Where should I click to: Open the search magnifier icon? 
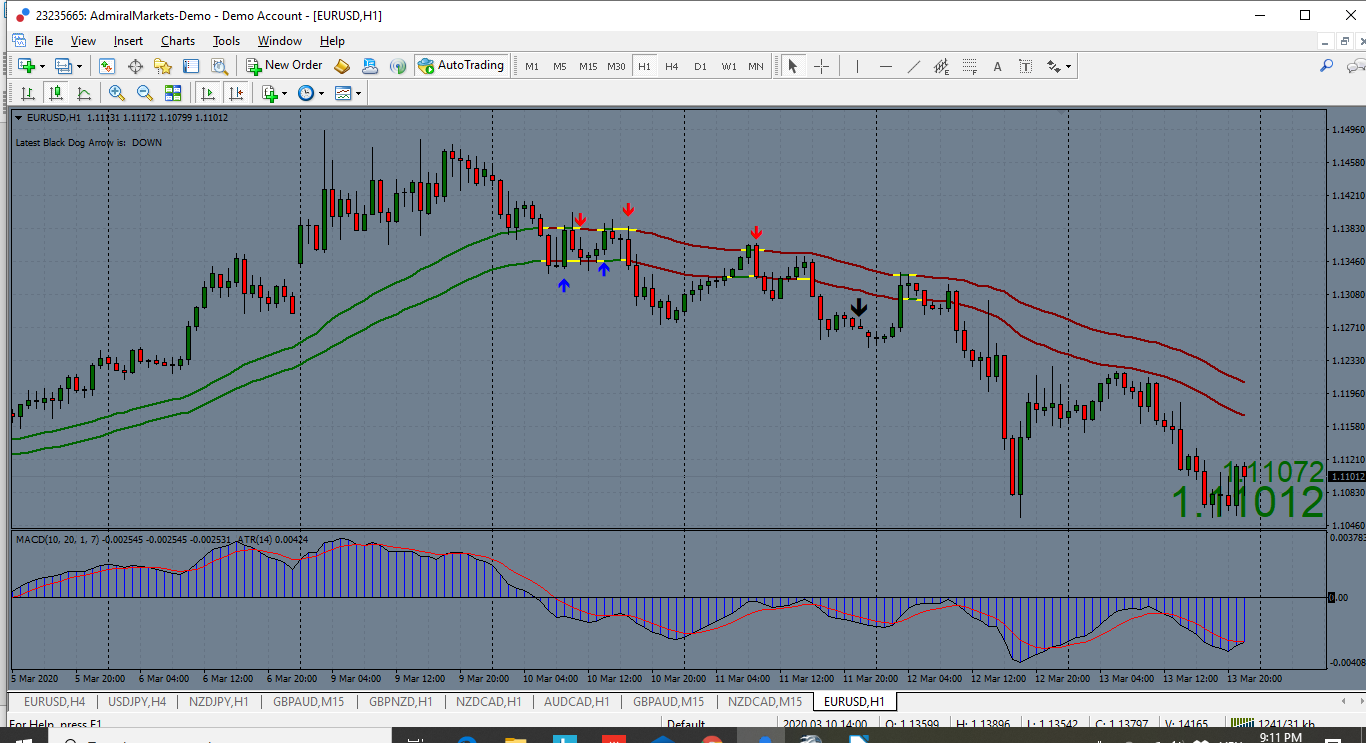pos(1327,66)
